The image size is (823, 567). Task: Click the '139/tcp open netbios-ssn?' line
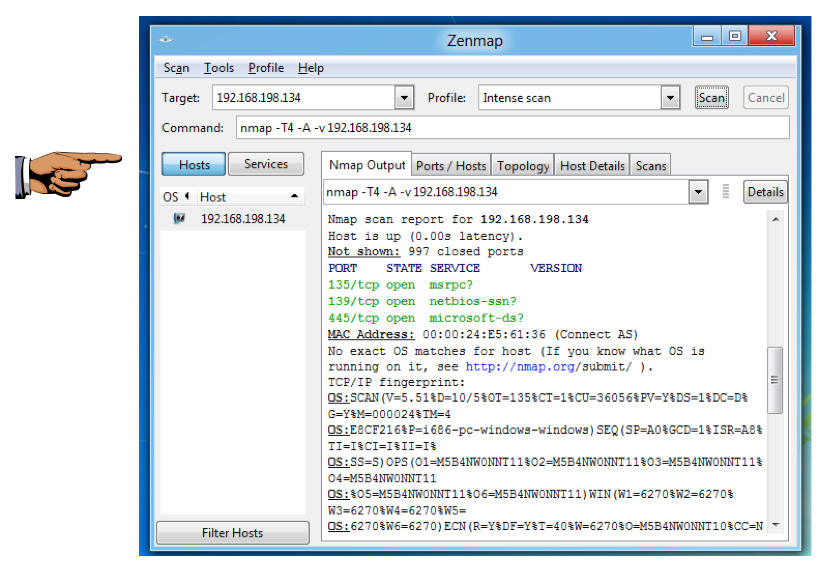[422, 301]
